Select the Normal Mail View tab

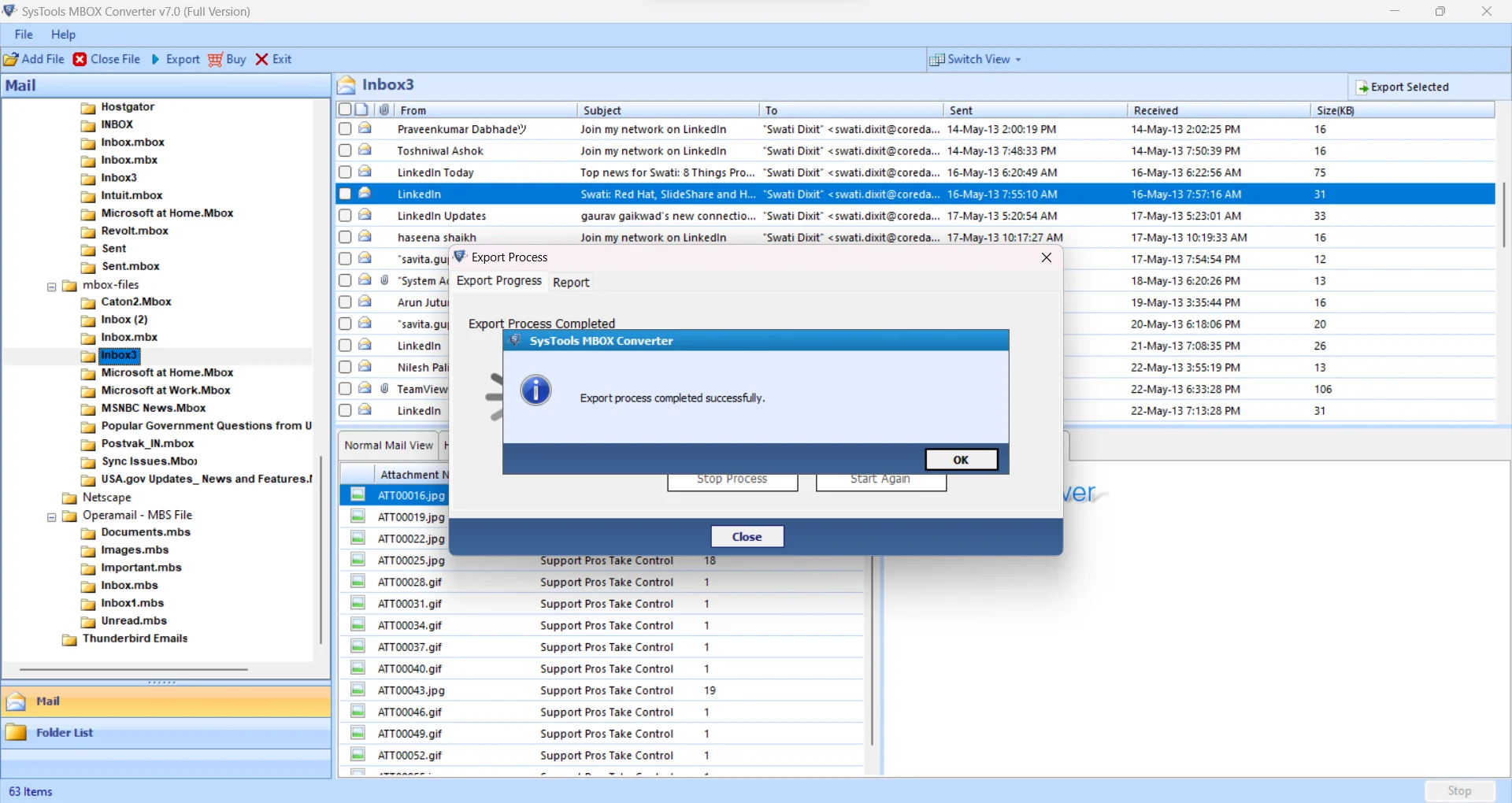pyautogui.click(x=388, y=446)
